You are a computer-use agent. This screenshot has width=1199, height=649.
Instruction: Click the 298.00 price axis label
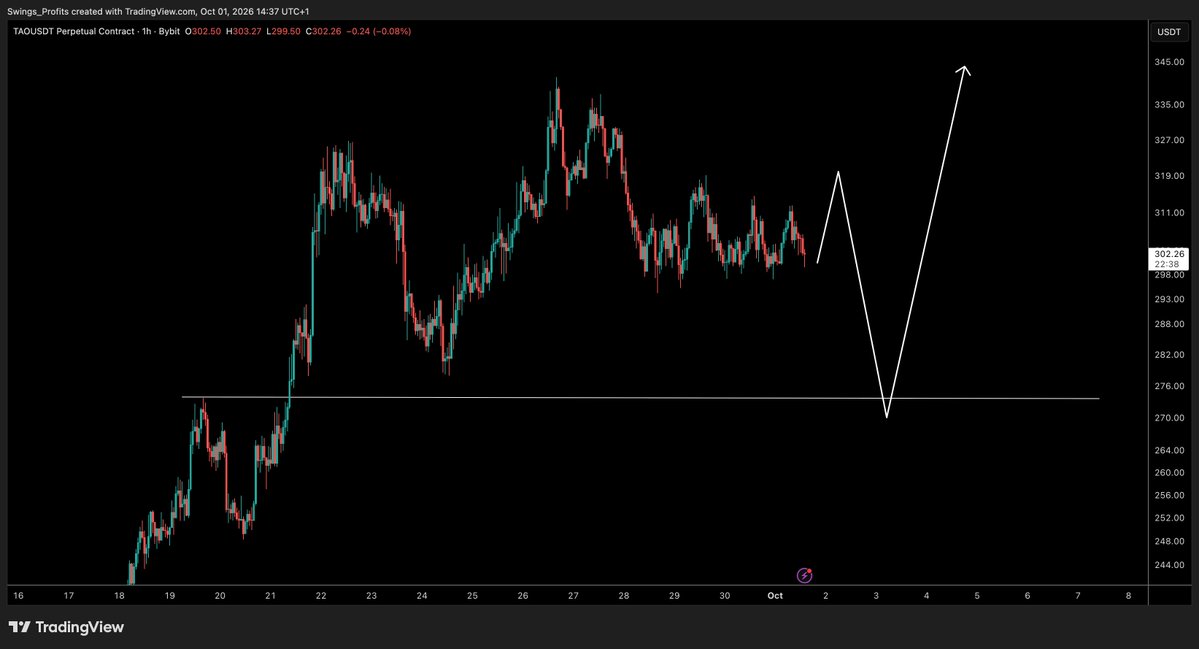click(x=1169, y=274)
